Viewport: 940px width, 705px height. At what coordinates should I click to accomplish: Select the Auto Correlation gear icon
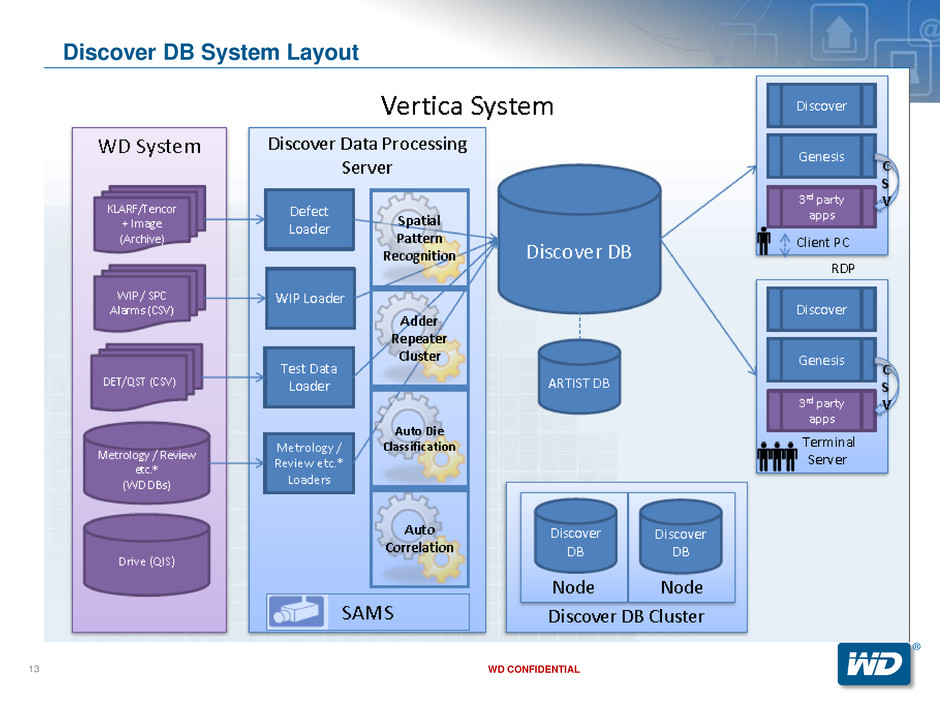pos(419,538)
